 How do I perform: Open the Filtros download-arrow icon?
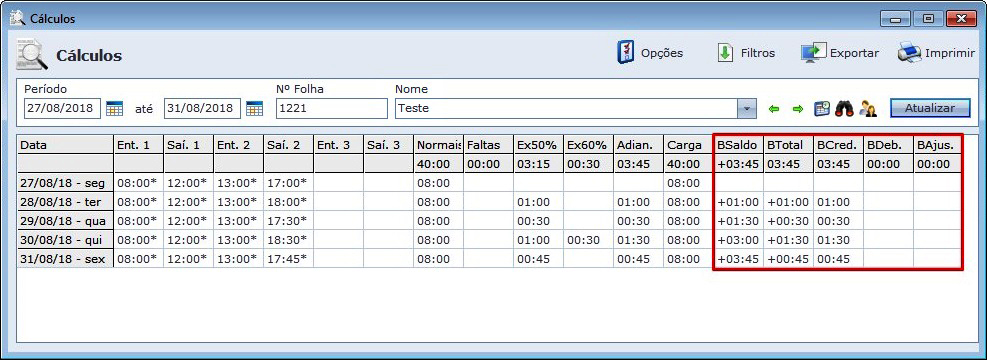[725, 53]
